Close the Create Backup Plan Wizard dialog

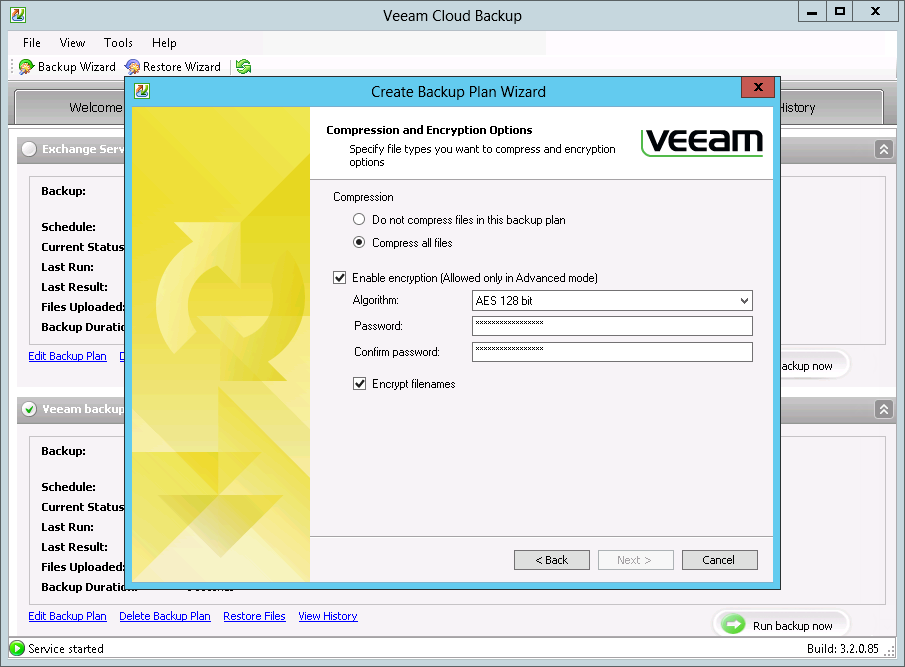pyautogui.click(x=758, y=87)
